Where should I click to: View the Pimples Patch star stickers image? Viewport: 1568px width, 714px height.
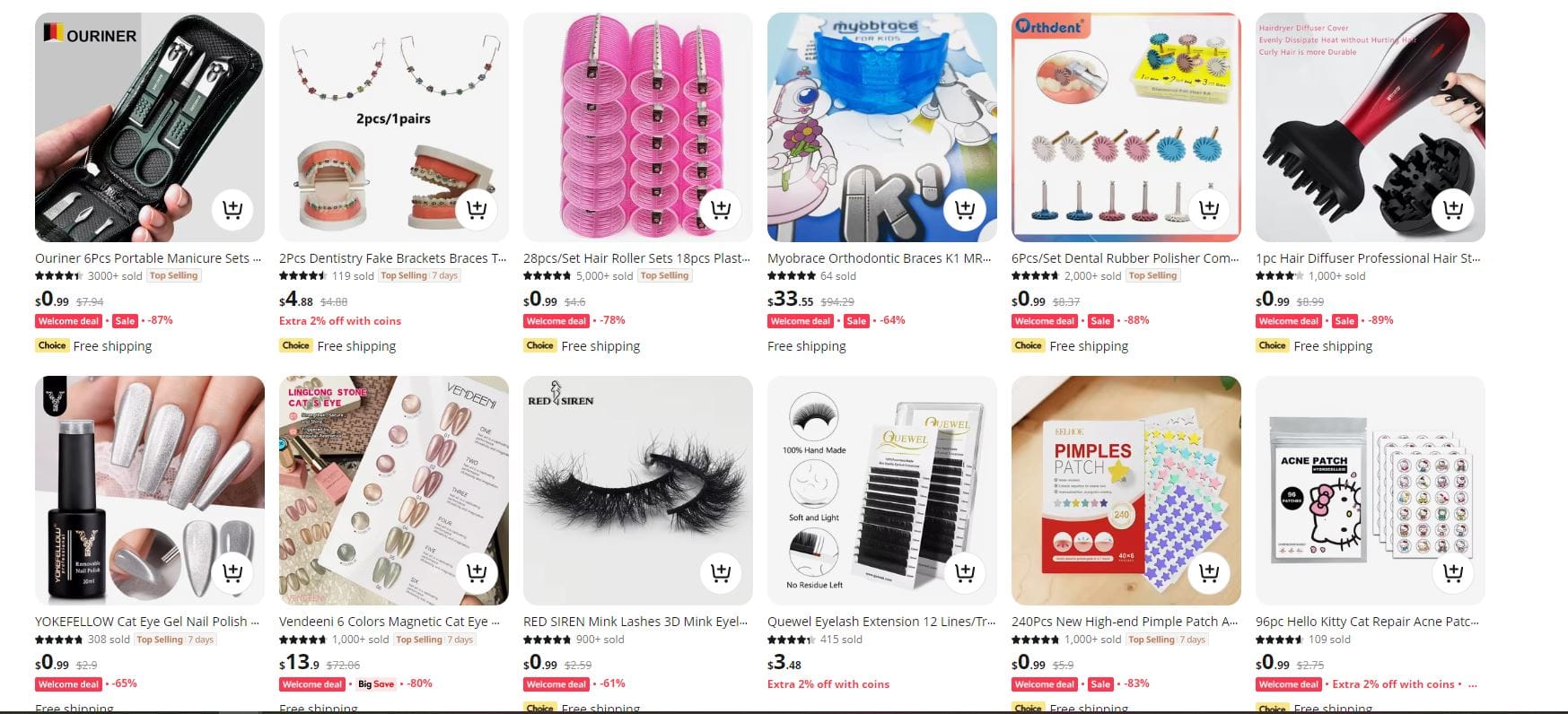tap(1126, 491)
